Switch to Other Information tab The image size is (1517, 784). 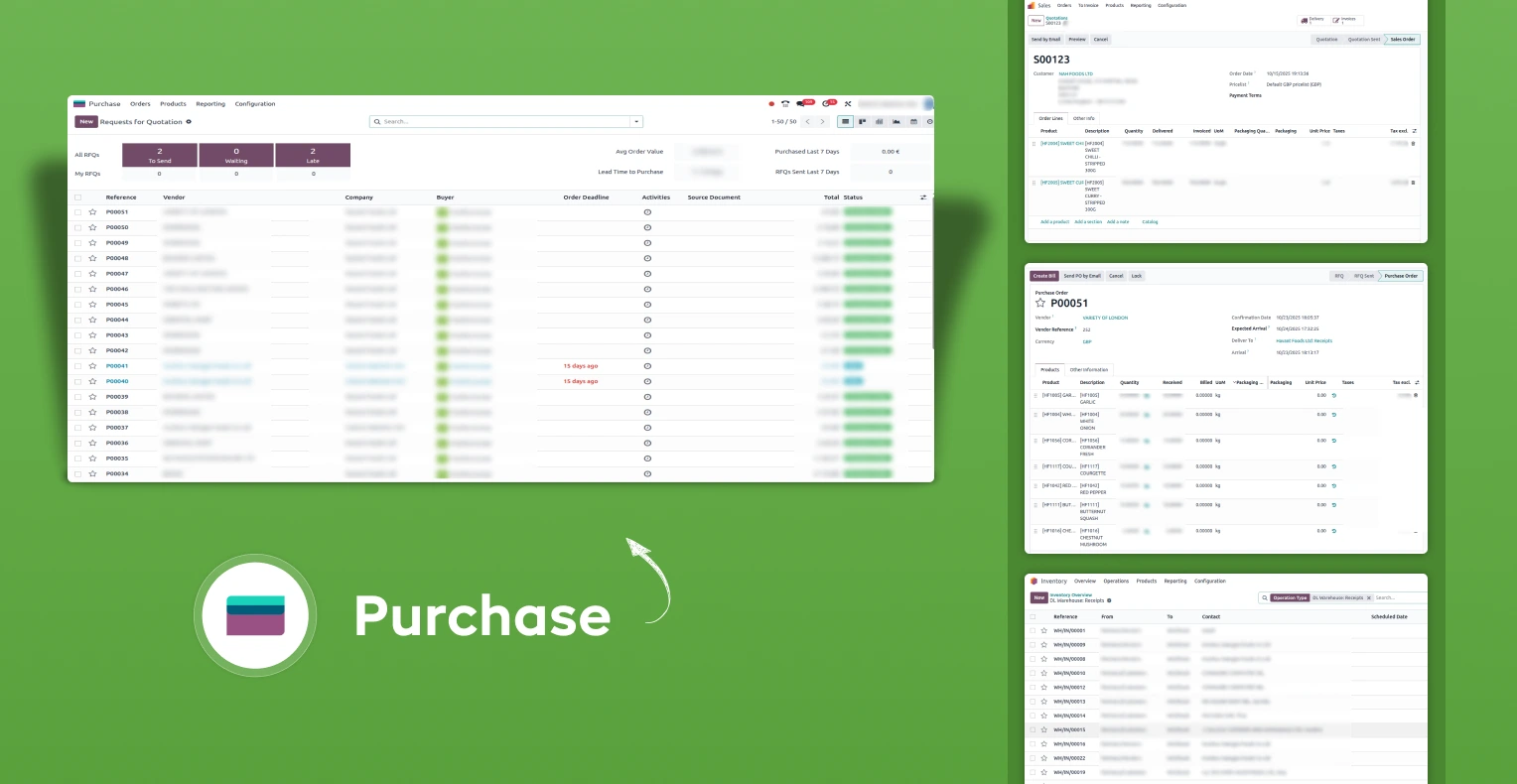pyautogui.click(x=1088, y=369)
